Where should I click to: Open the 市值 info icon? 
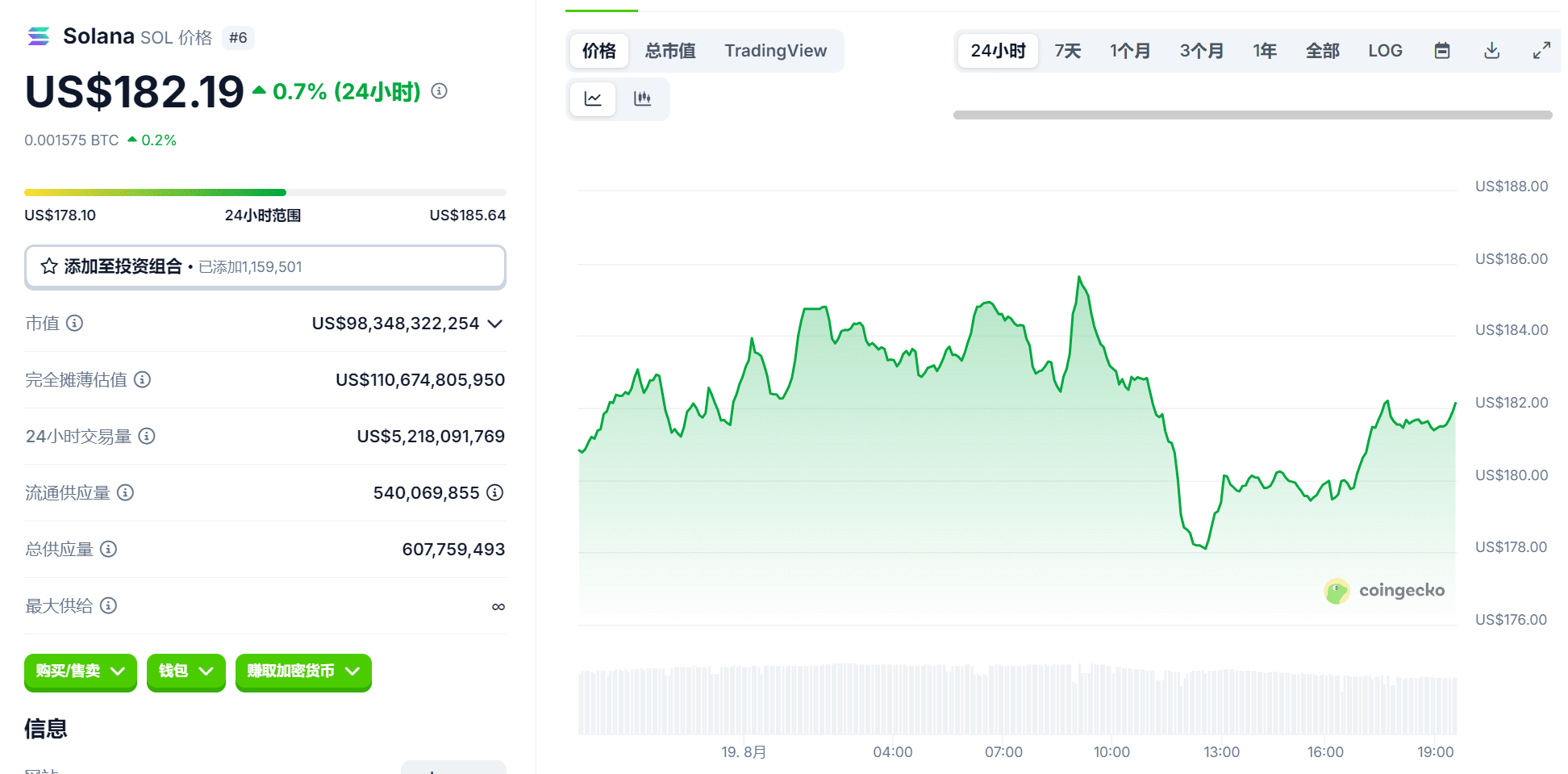click(x=74, y=323)
